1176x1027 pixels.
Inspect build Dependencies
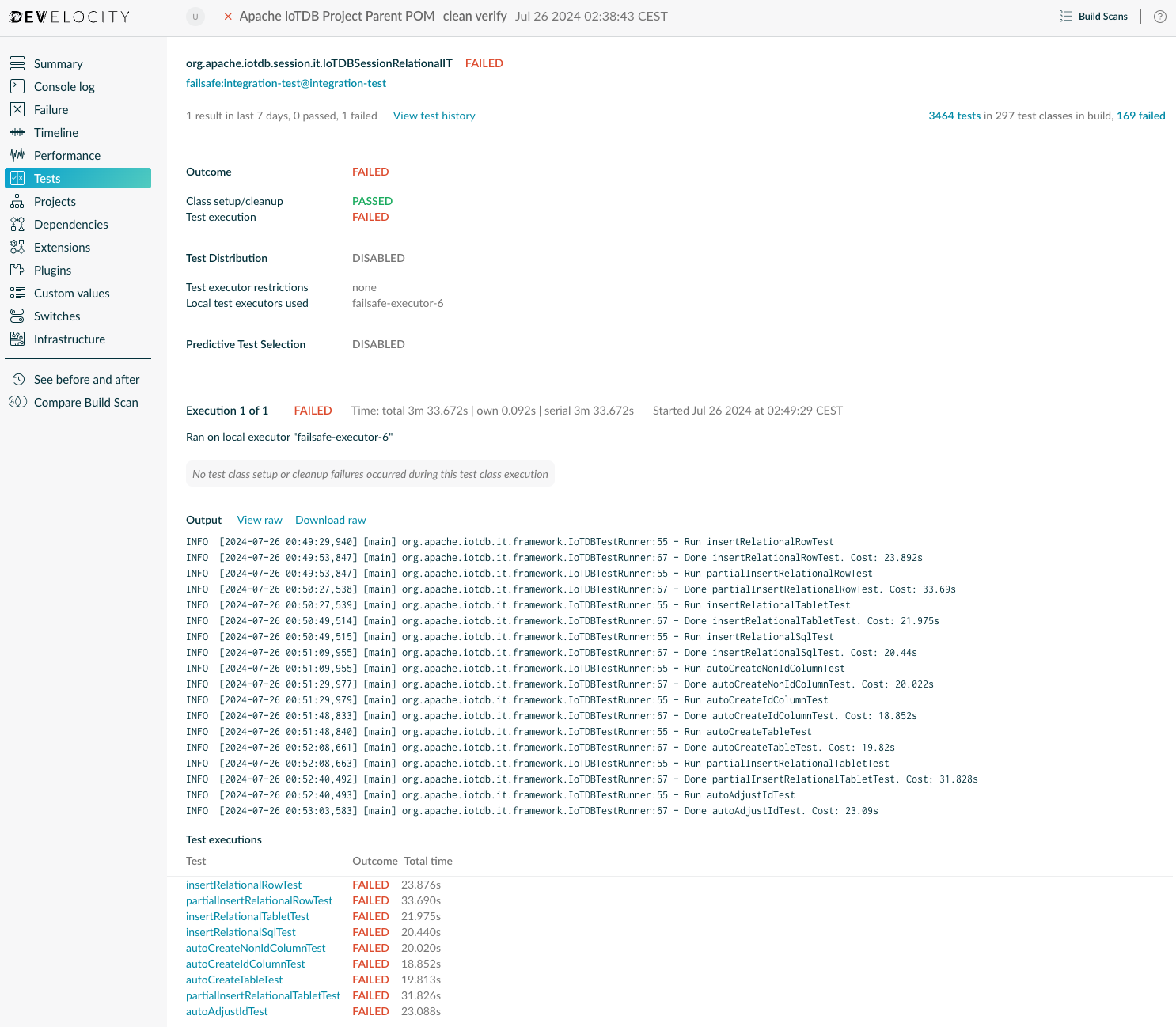tap(70, 224)
